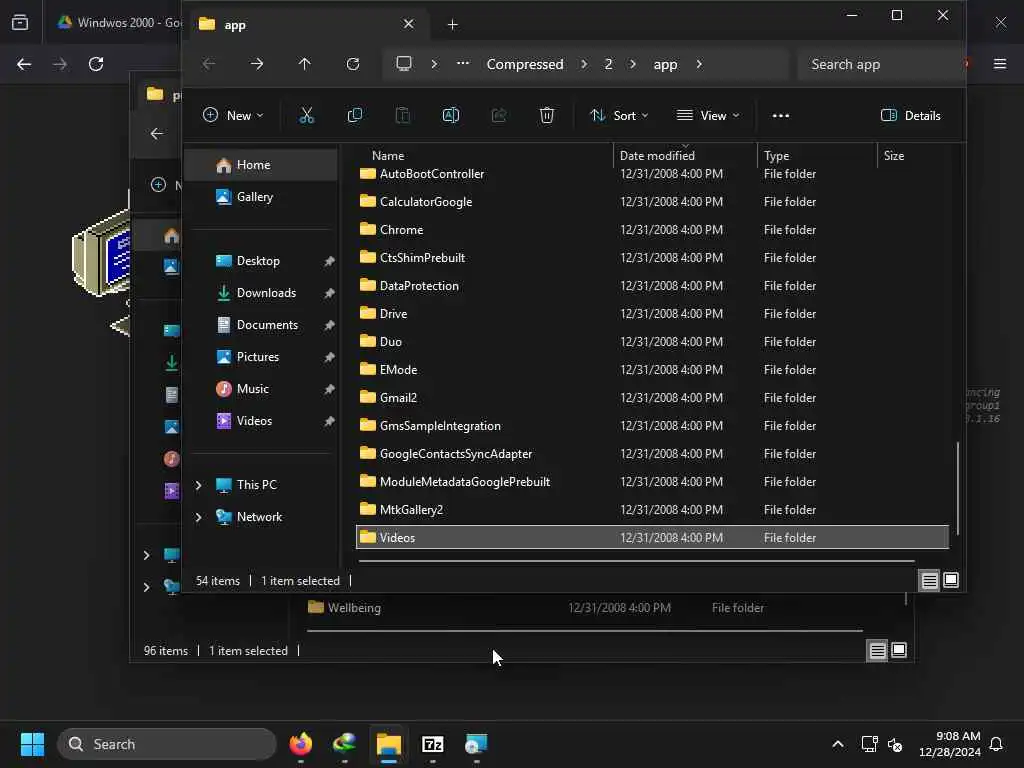The height and width of the screenshot is (768, 1024).
Task: Click the vertical scrollbar in file list
Action: pyautogui.click(x=957, y=488)
